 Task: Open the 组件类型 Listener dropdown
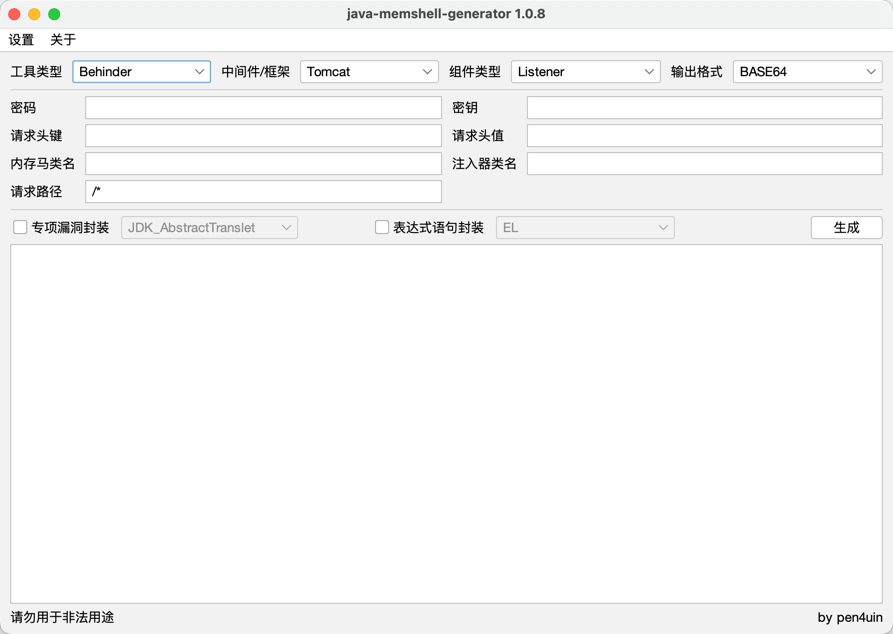[x=585, y=72]
